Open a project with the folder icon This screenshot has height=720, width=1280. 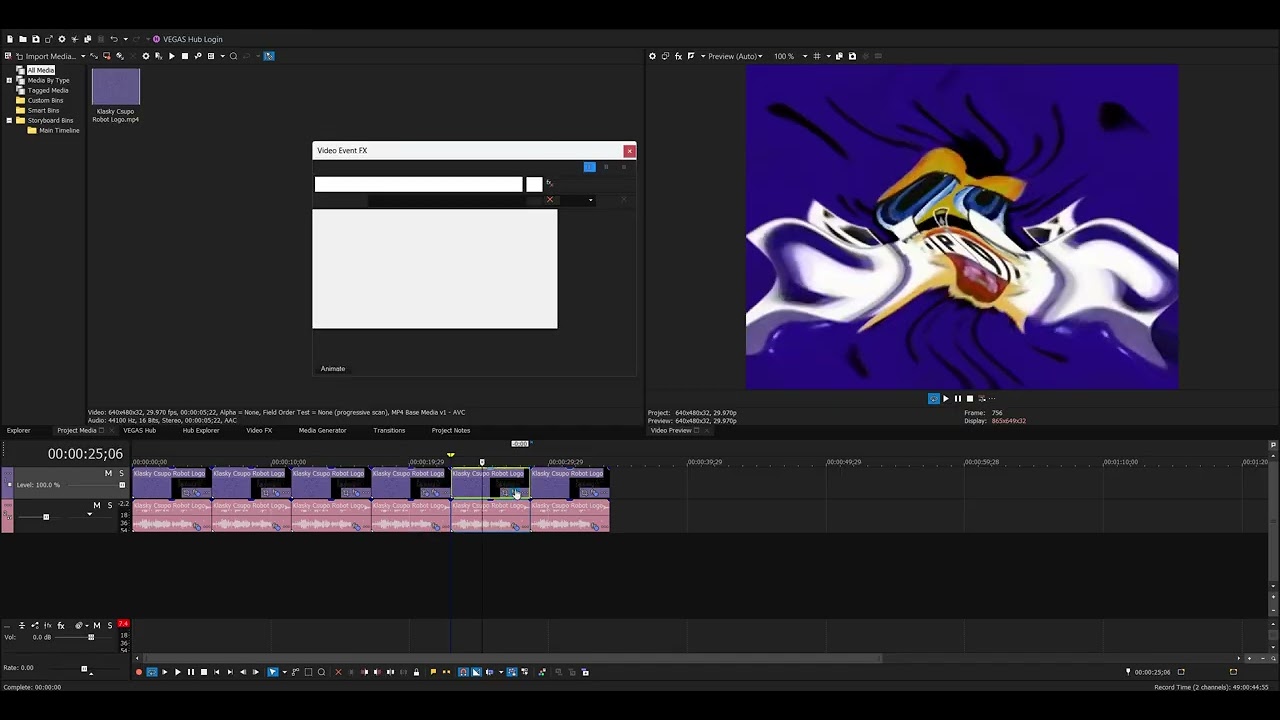pyautogui.click(x=23, y=39)
